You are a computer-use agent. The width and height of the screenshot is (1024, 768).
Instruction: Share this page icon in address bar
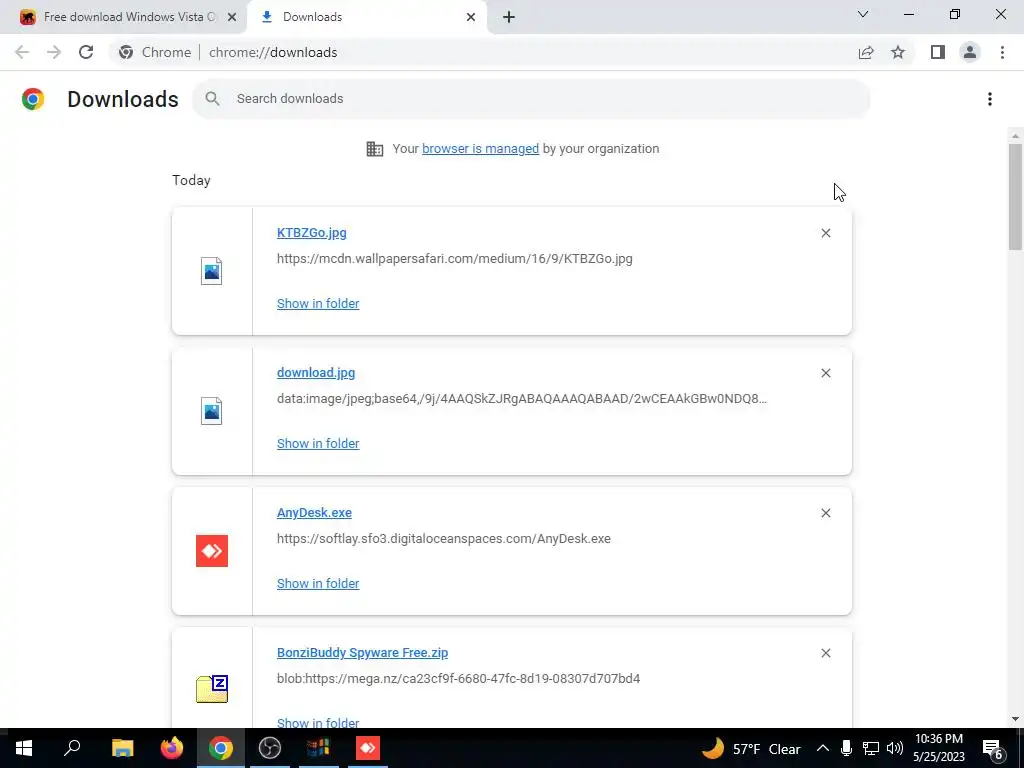866,52
